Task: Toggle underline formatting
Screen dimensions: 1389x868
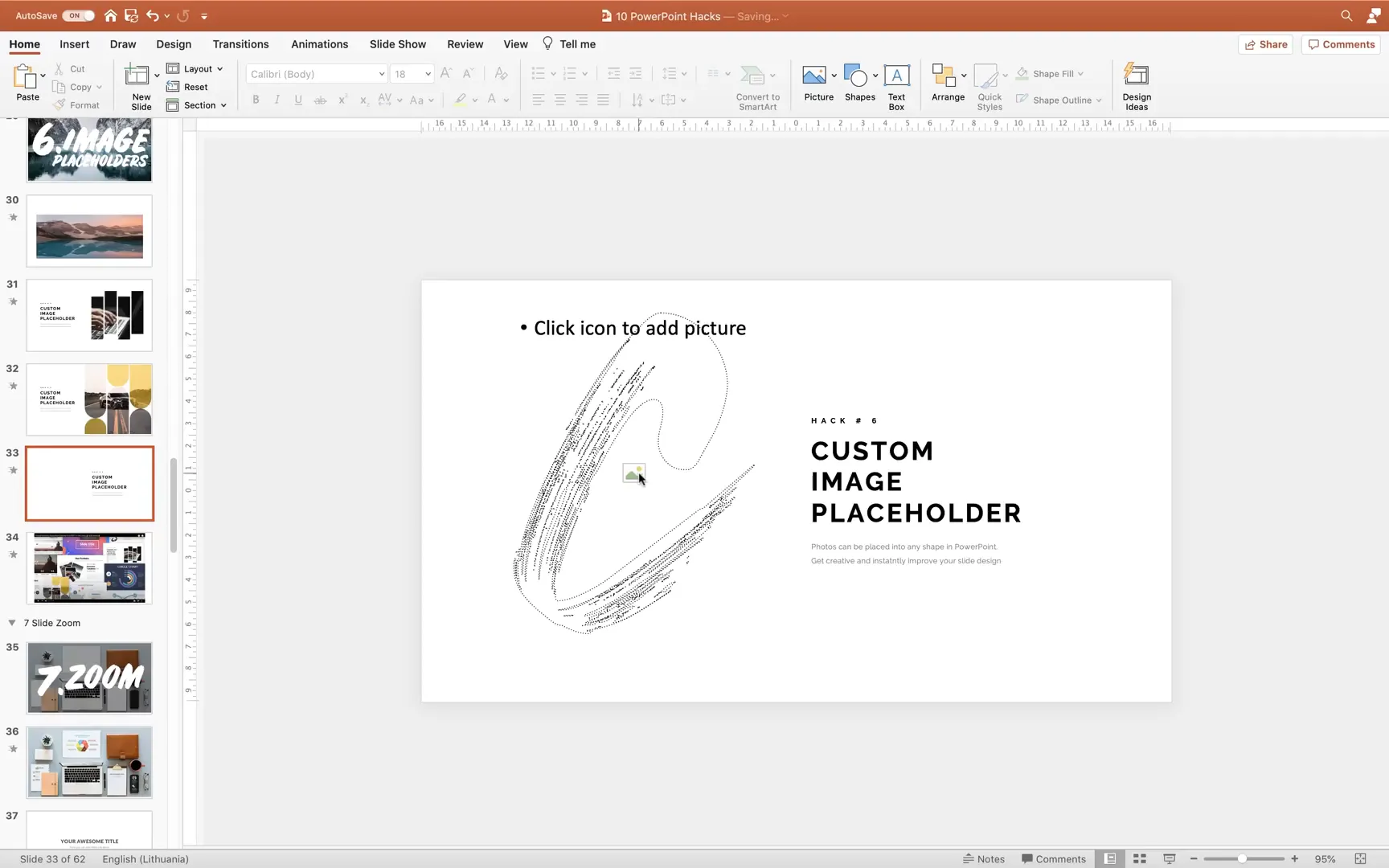Action: (x=297, y=100)
